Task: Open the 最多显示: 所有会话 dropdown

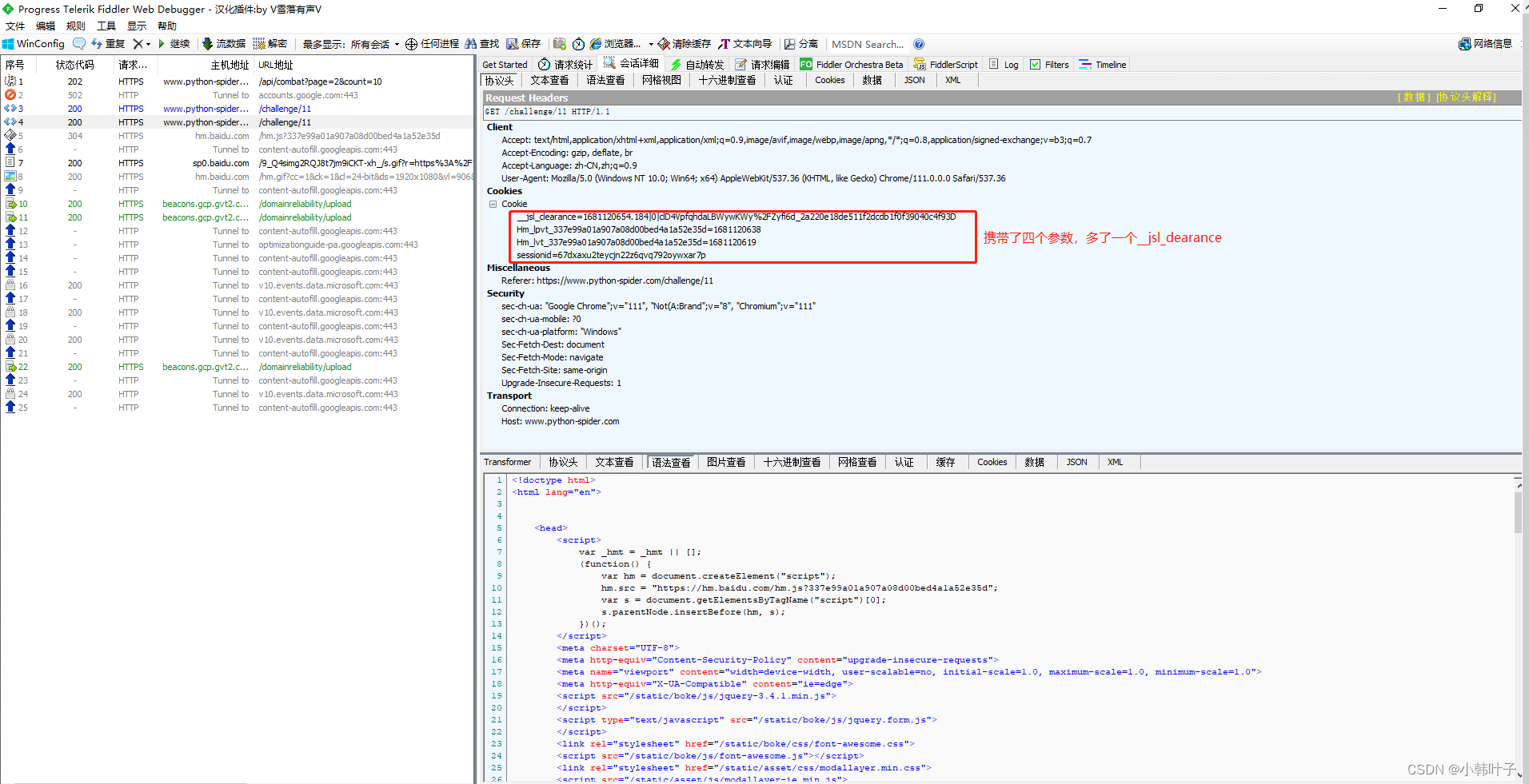Action: pos(350,44)
